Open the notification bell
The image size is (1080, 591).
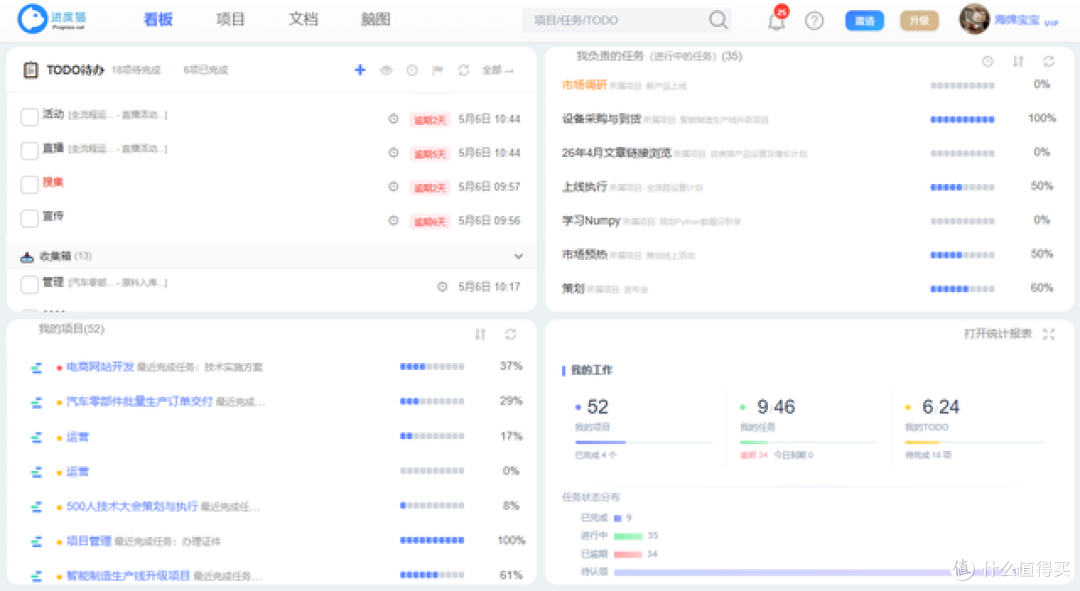[x=777, y=20]
